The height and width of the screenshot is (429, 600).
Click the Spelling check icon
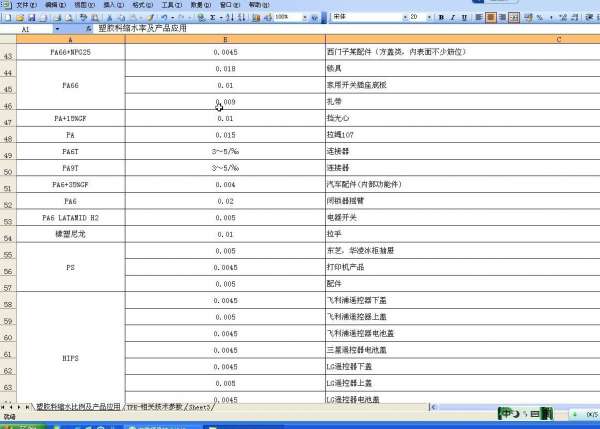(x=83, y=17)
